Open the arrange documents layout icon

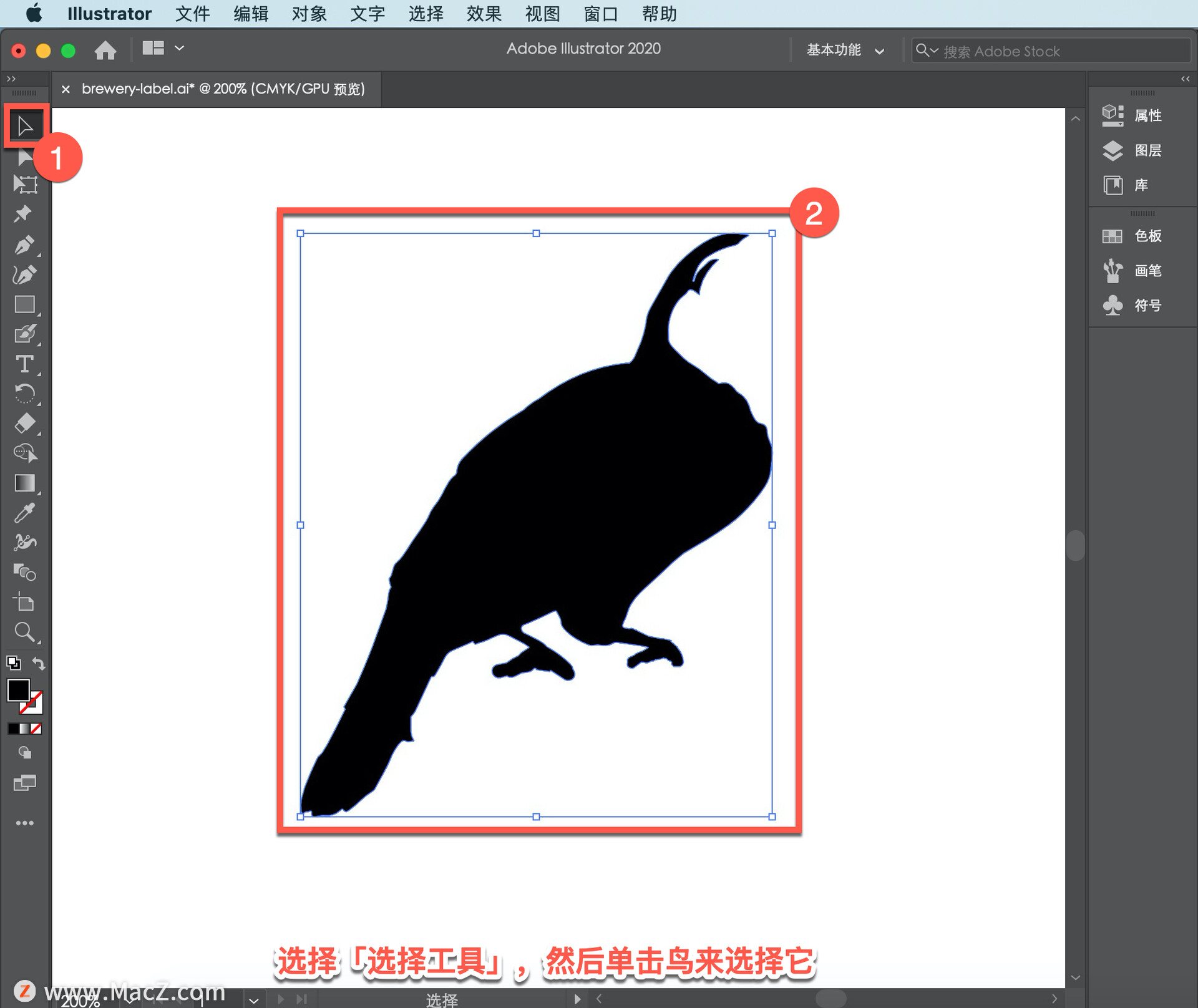tap(153, 48)
